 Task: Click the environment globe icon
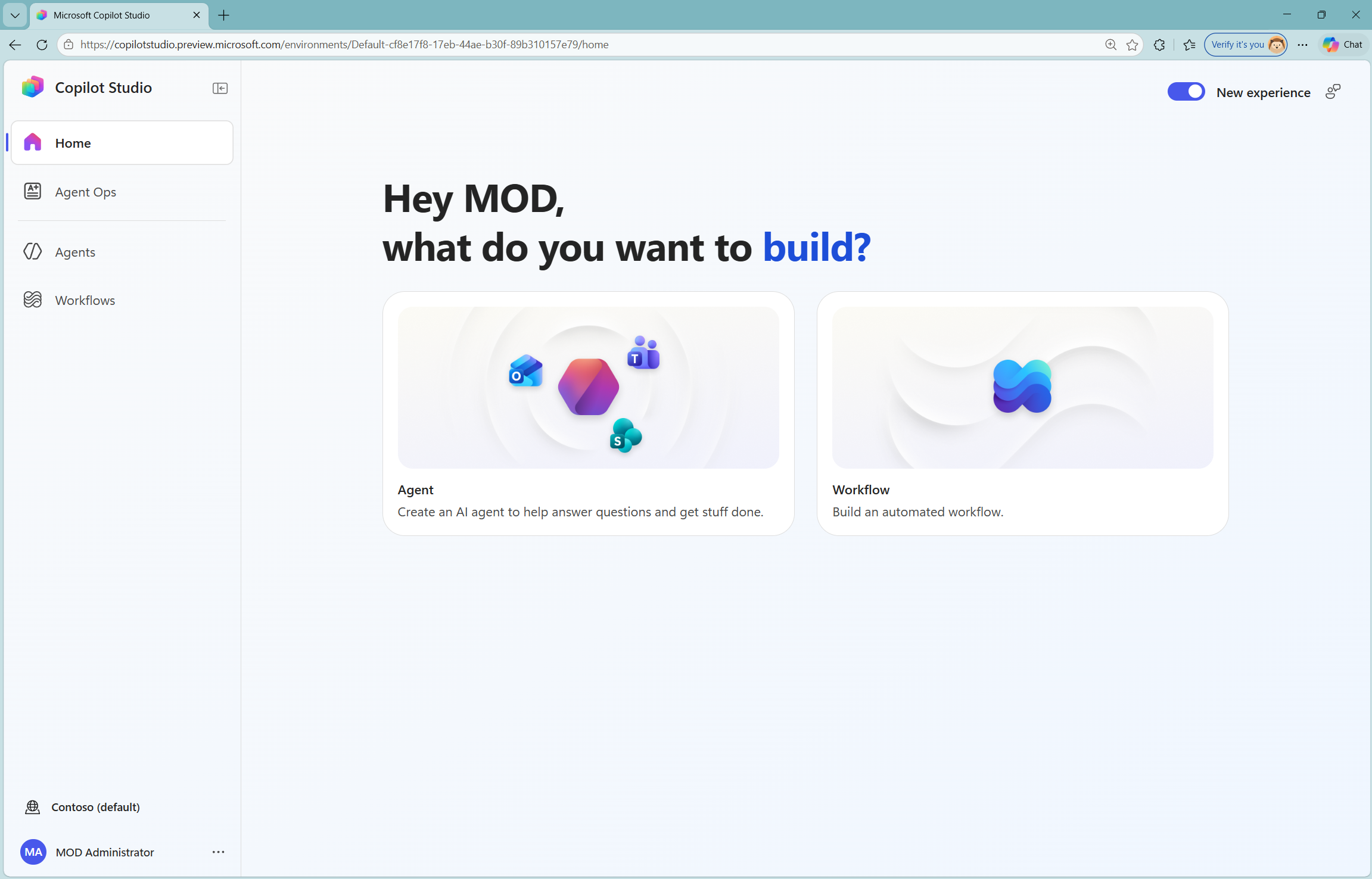(x=32, y=807)
